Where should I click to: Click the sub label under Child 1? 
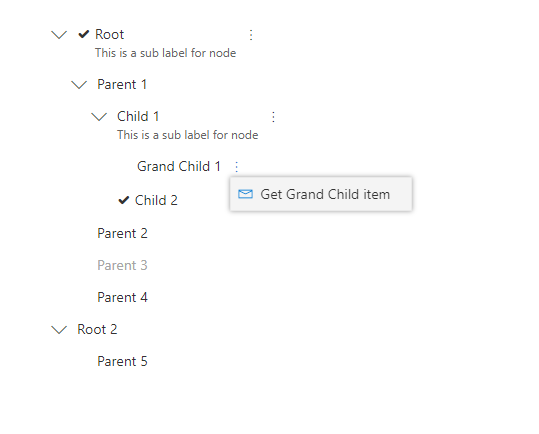(187, 135)
